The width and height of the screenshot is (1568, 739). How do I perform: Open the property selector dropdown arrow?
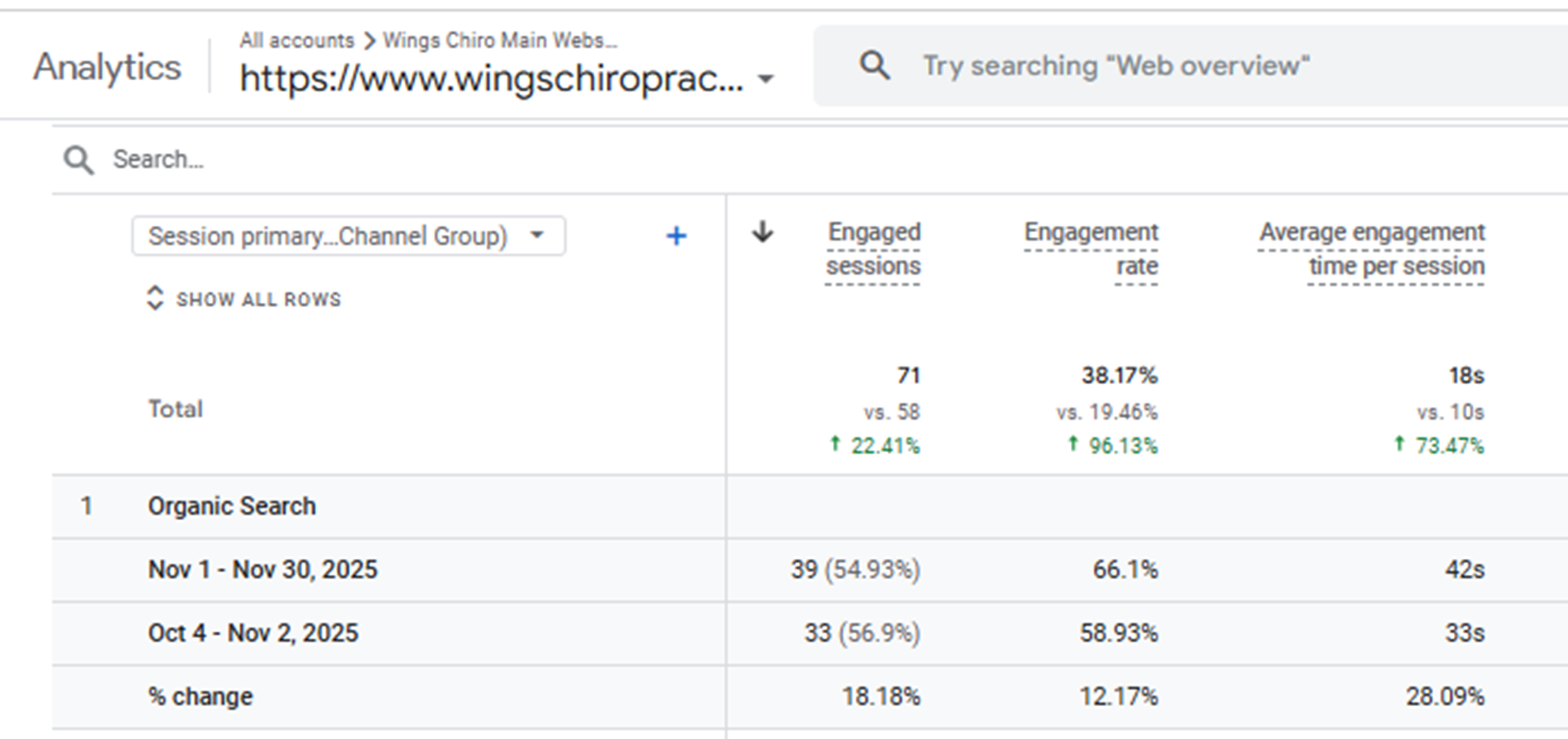pyautogui.click(x=766, y=79)
